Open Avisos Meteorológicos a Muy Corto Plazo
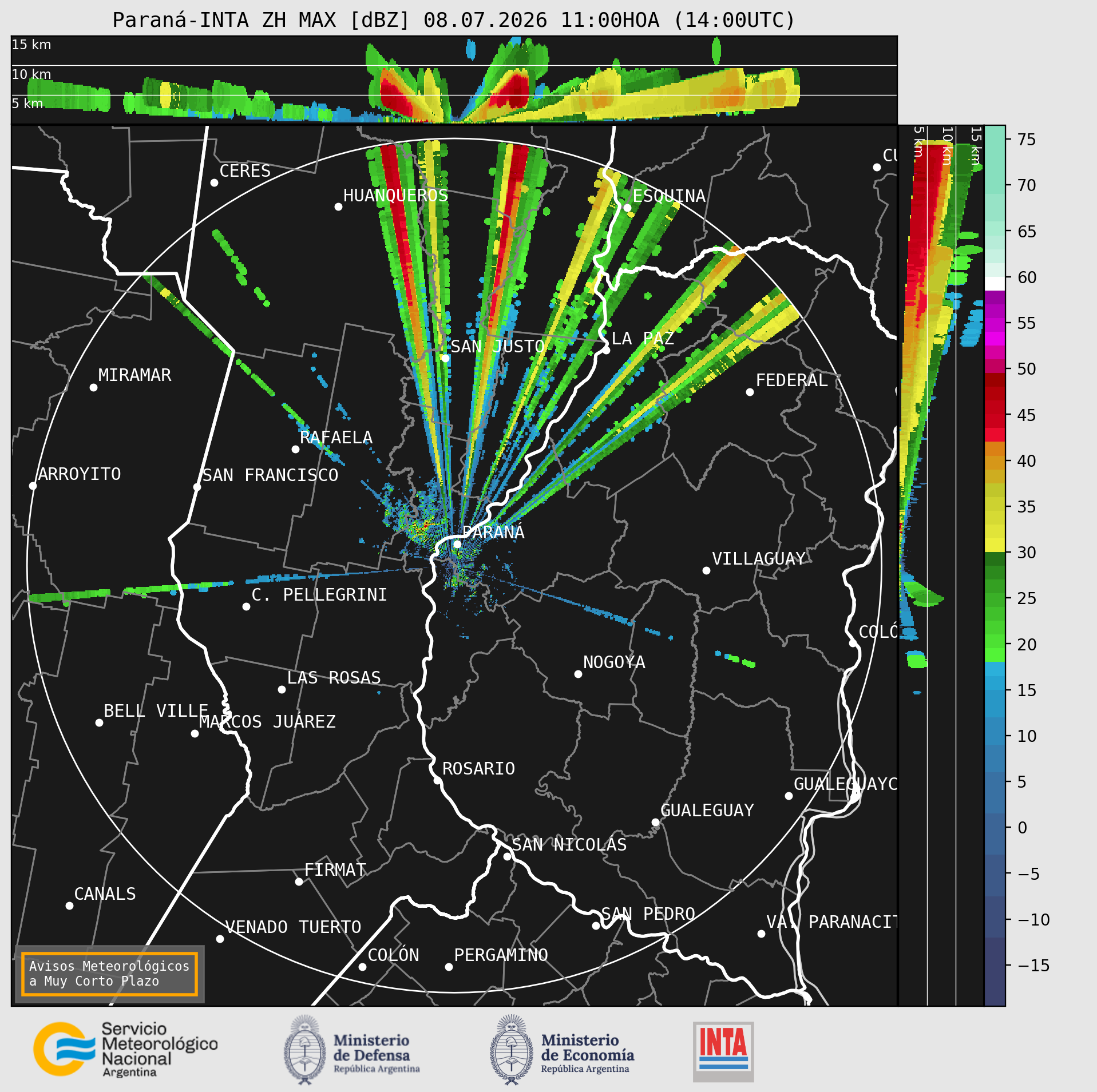The height and width of the screenshot is (1092, 1097). click(x=109, y=974)
